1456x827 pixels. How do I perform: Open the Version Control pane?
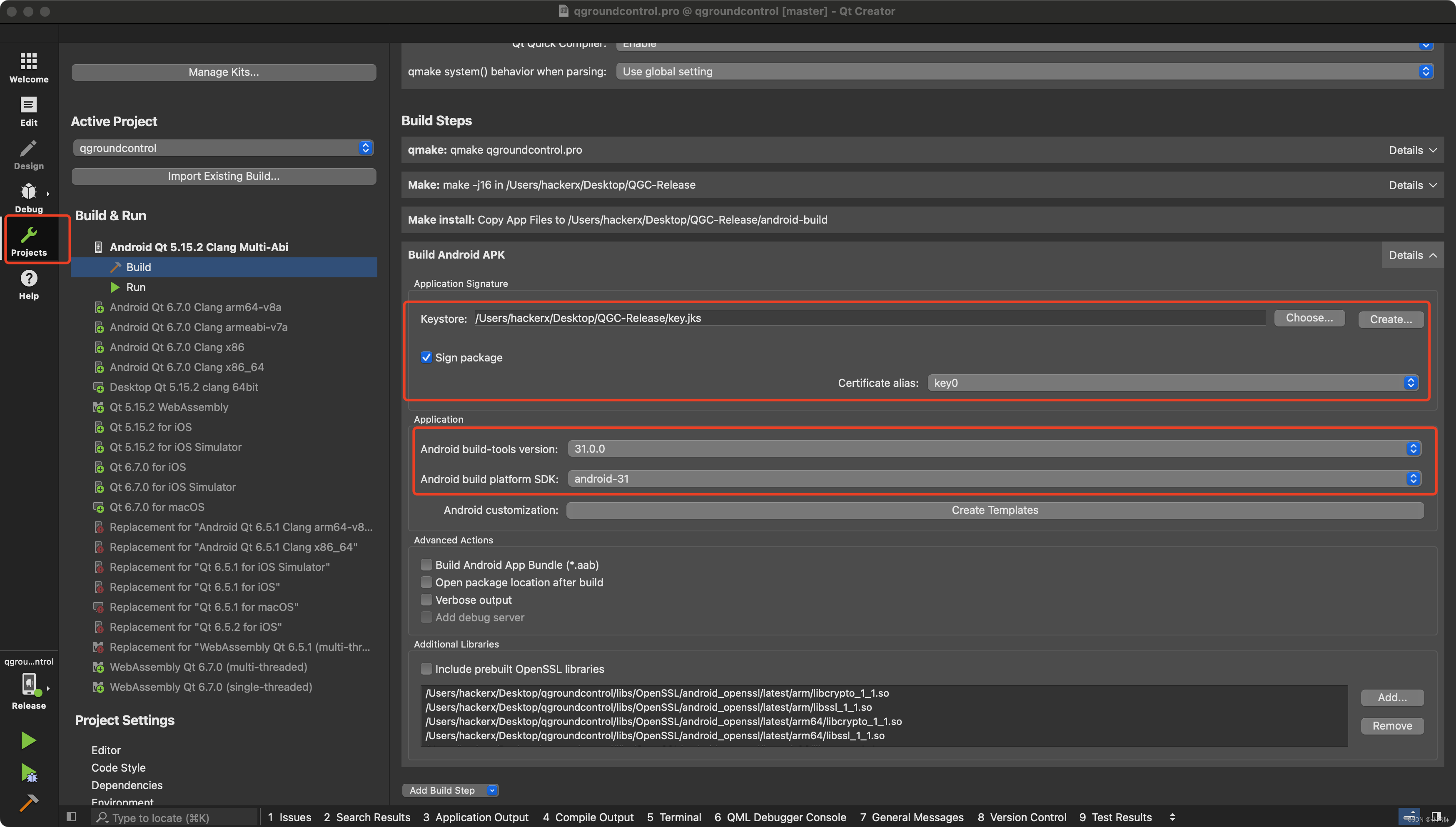pos(1022,817)
